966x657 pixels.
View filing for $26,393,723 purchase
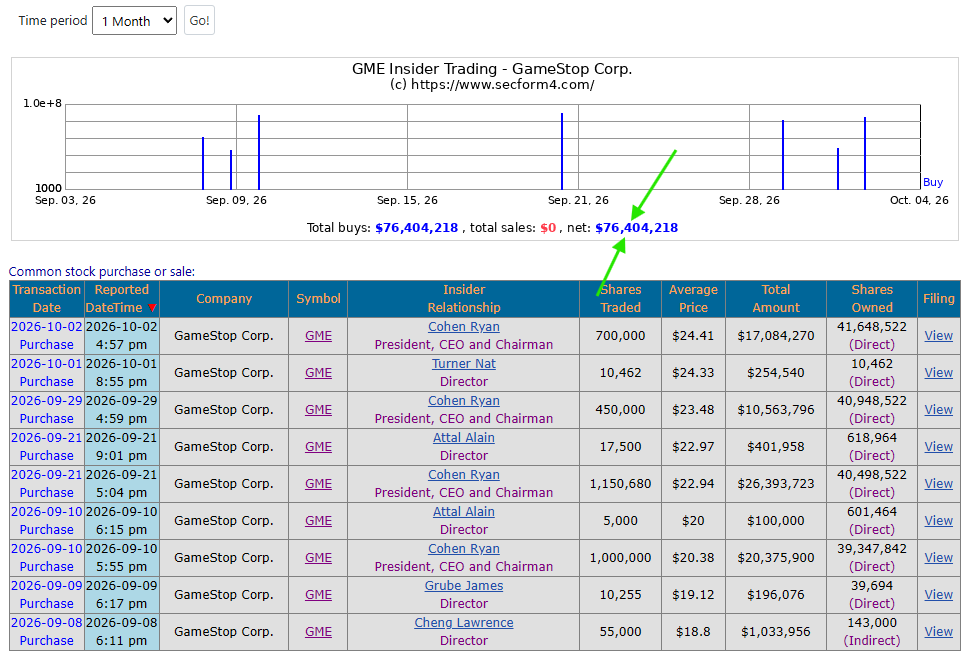[x=938, y=484]
